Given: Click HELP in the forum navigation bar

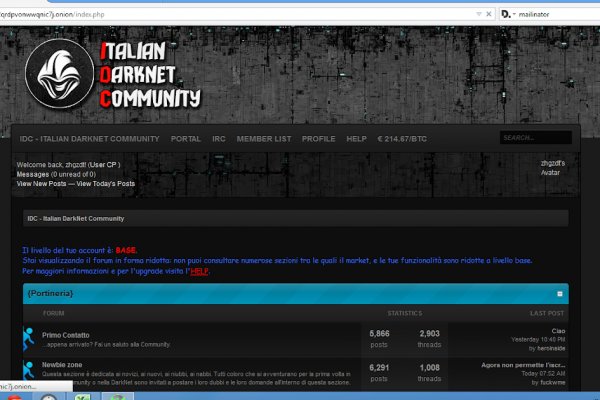Looking at the screenshot, I should (x=356, y=138).
